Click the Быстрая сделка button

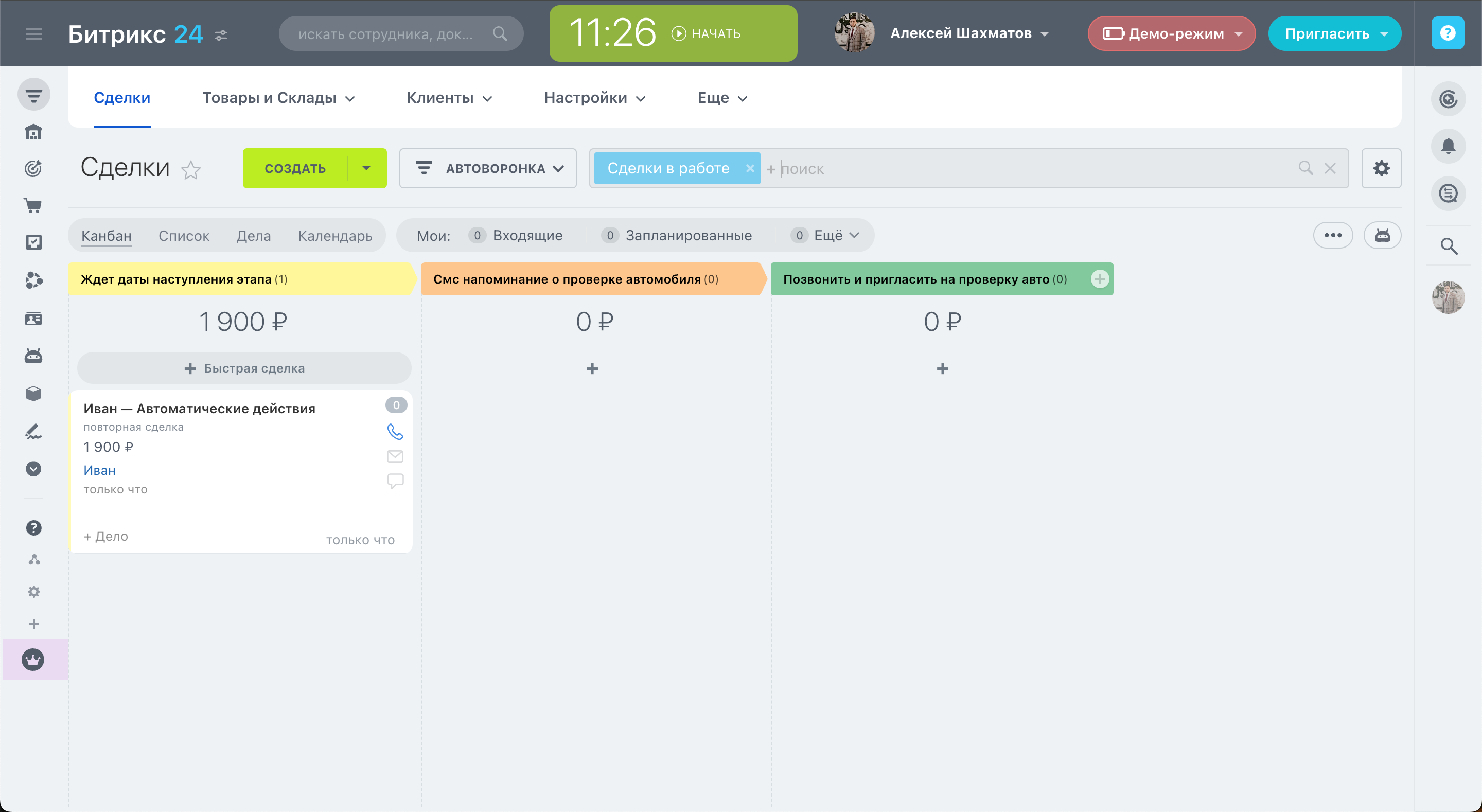coord(244,368)
